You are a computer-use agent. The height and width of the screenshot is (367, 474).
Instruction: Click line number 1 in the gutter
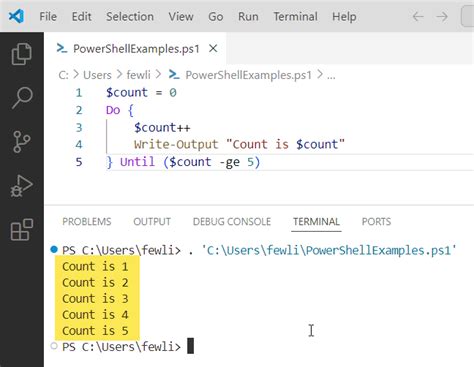pos(79,93)
